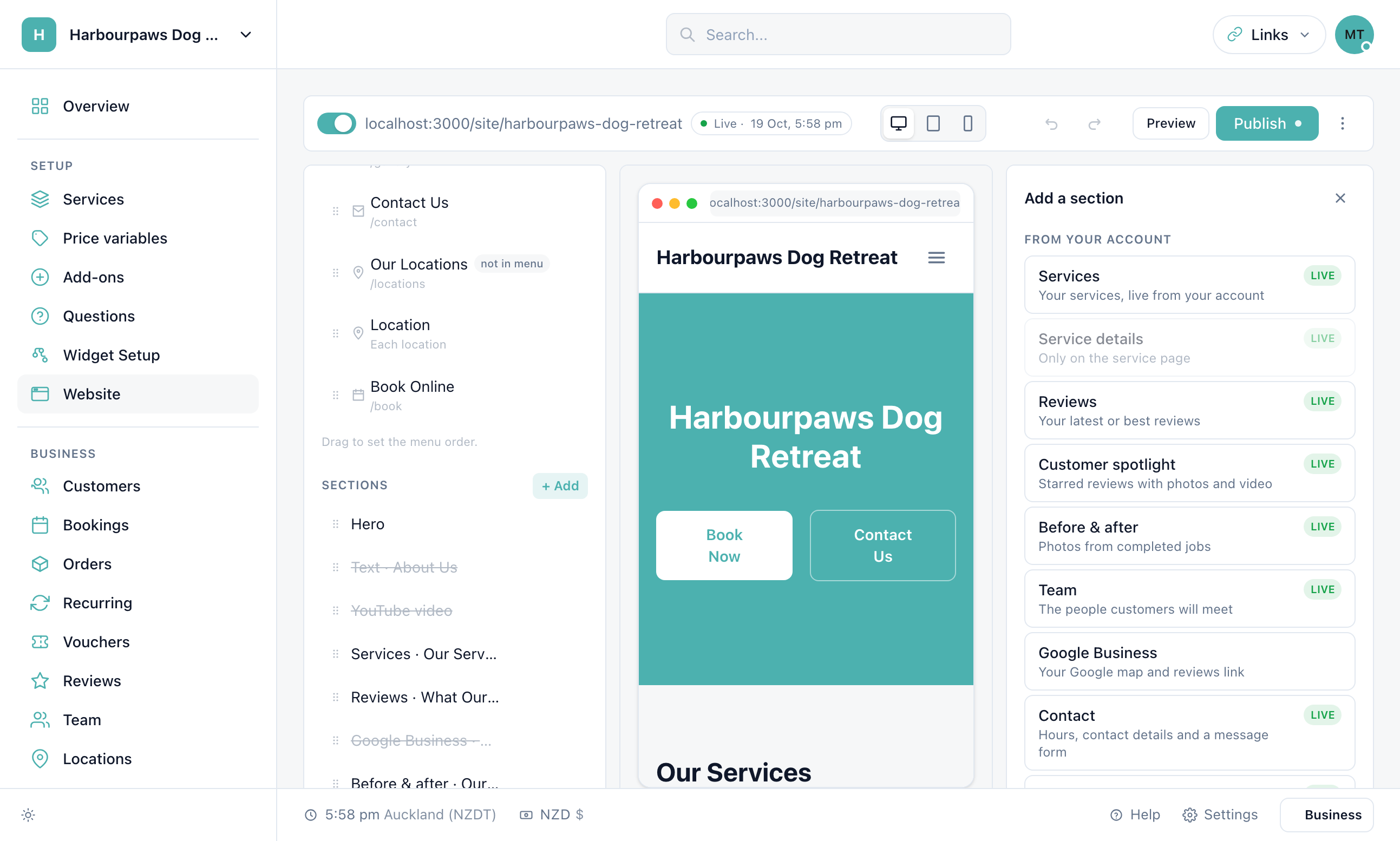This screenshot has width=1400, height=841.
Task: Open the Links dropdown
Action: (x=1268, y=35)
